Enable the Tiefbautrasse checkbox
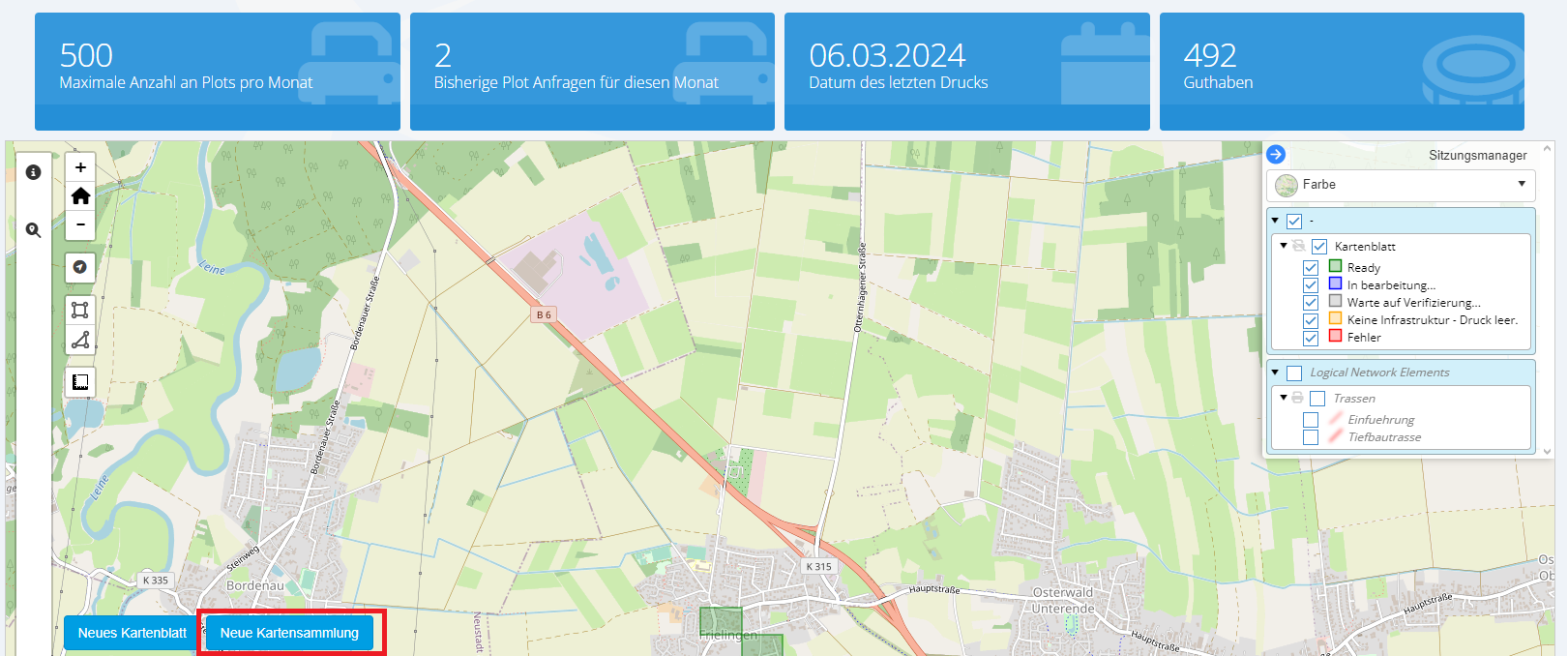 click(1311, 437)
